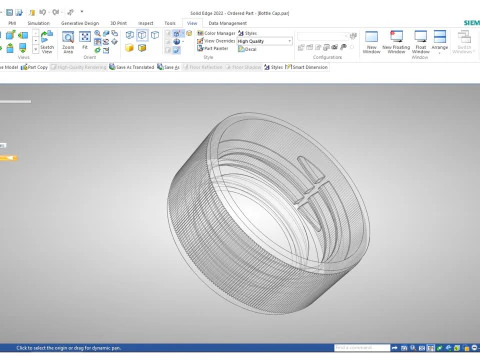480x360 pixels.
Task: Click the arrow icon beside the command finder
Action: click(x=395, y=348)
